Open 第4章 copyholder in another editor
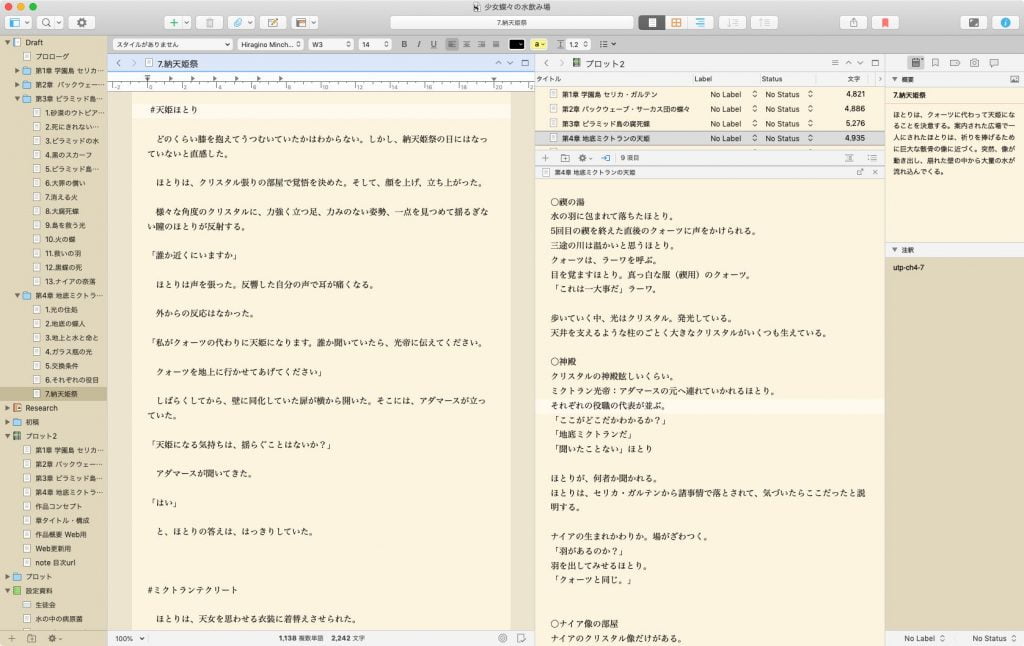Image resolution: width=1024 pixels, height=646 pixels. [859, 172]
